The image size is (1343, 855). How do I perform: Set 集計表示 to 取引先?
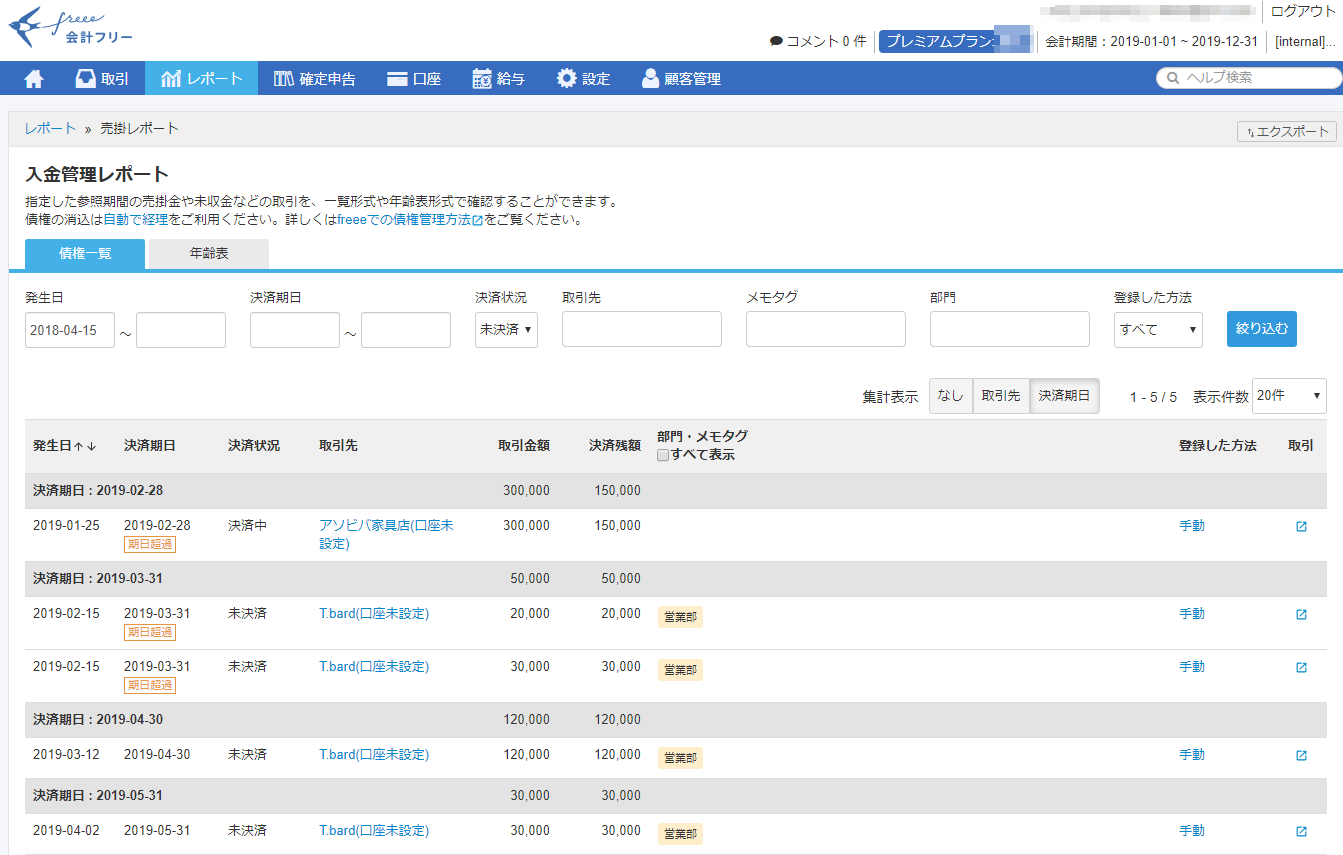[x=1001, y=396]
